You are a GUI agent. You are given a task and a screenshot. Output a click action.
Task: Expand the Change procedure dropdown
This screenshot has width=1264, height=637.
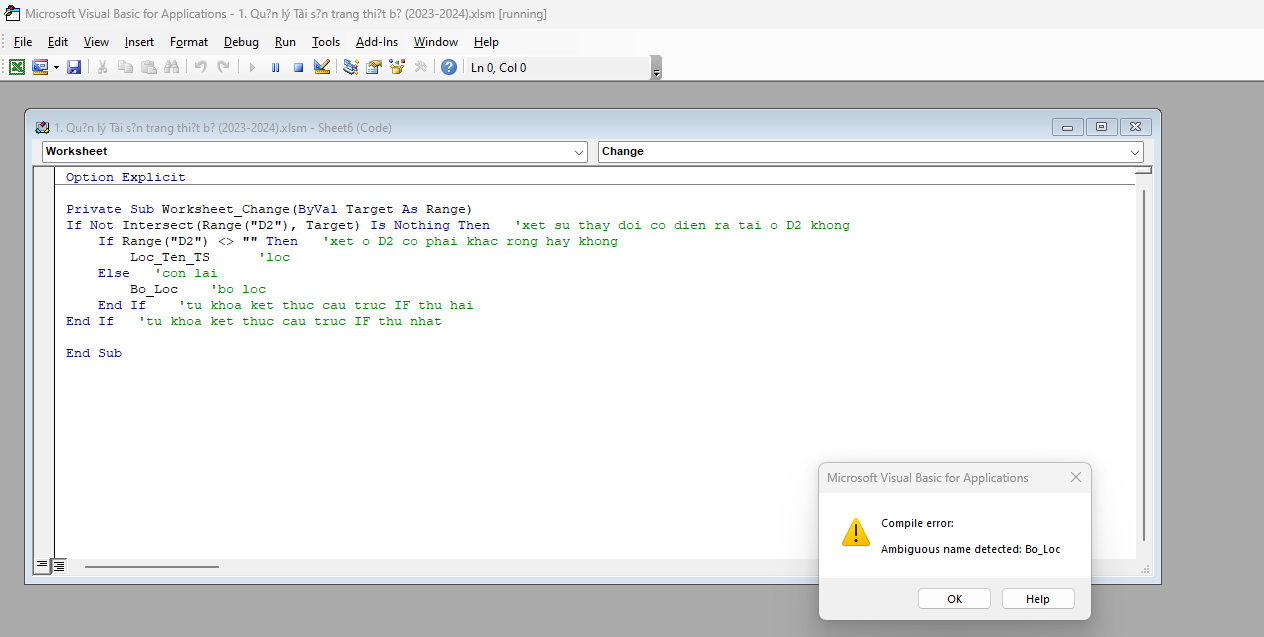tap(1134, 152)
